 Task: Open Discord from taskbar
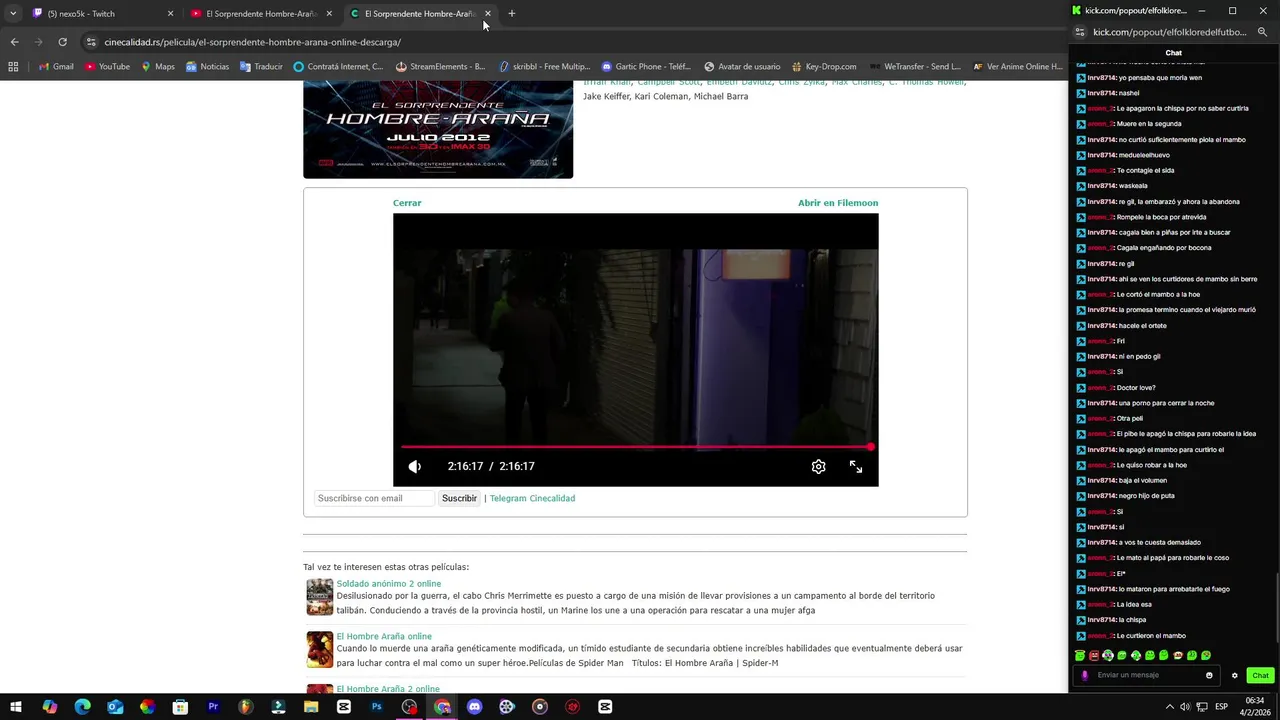(x=474, y=707)
